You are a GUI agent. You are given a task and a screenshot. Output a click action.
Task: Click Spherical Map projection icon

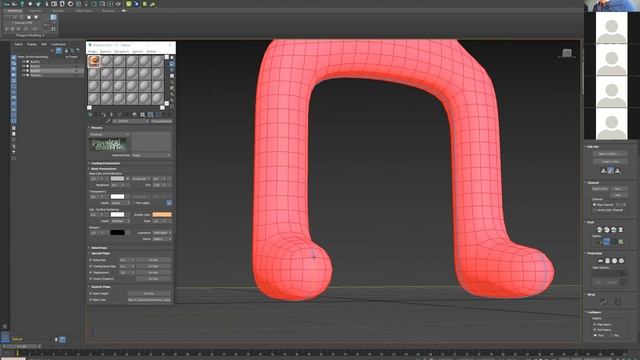[615, 261]
